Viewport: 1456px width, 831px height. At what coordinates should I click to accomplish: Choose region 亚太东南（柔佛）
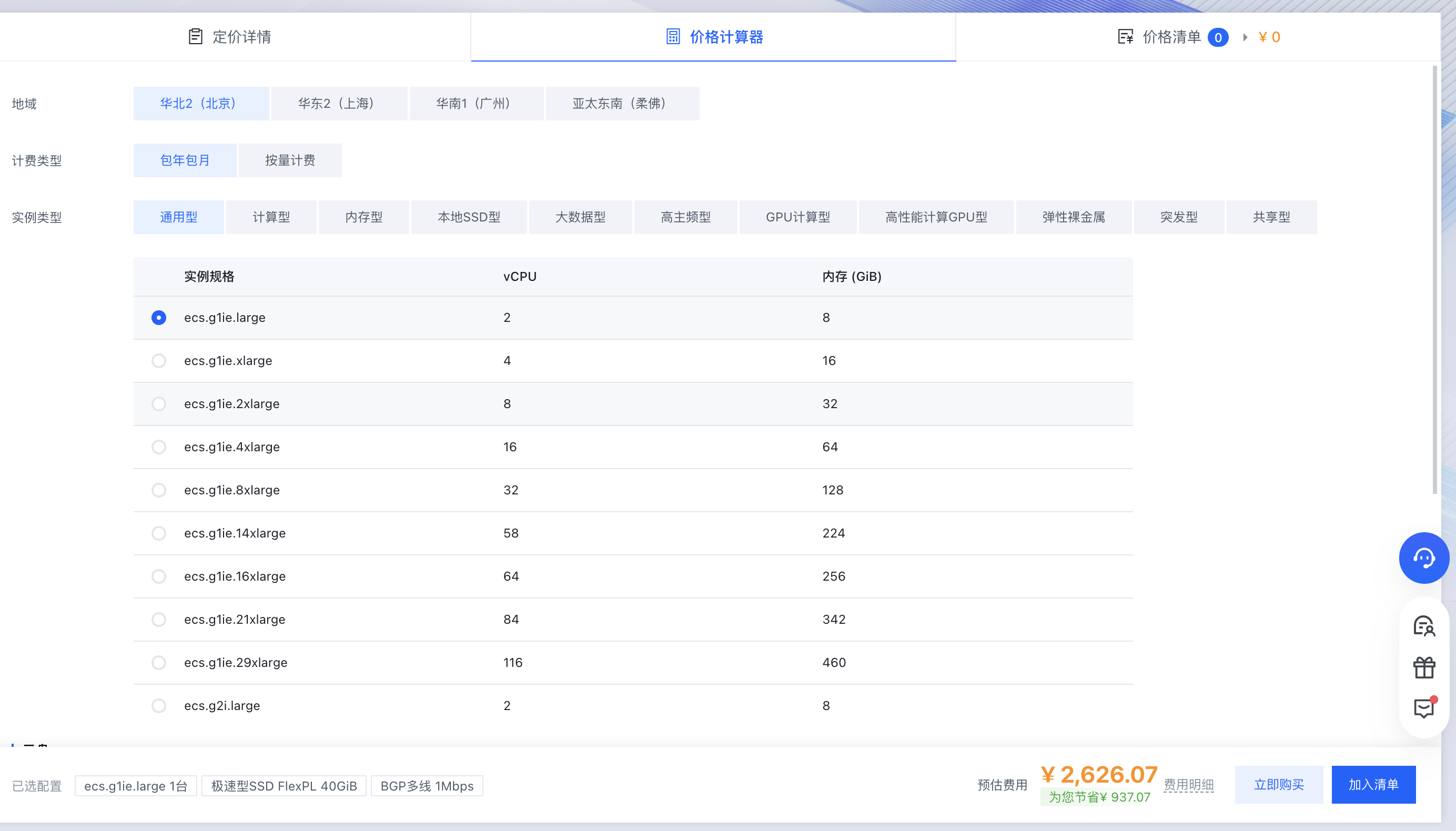coord(622,103)
